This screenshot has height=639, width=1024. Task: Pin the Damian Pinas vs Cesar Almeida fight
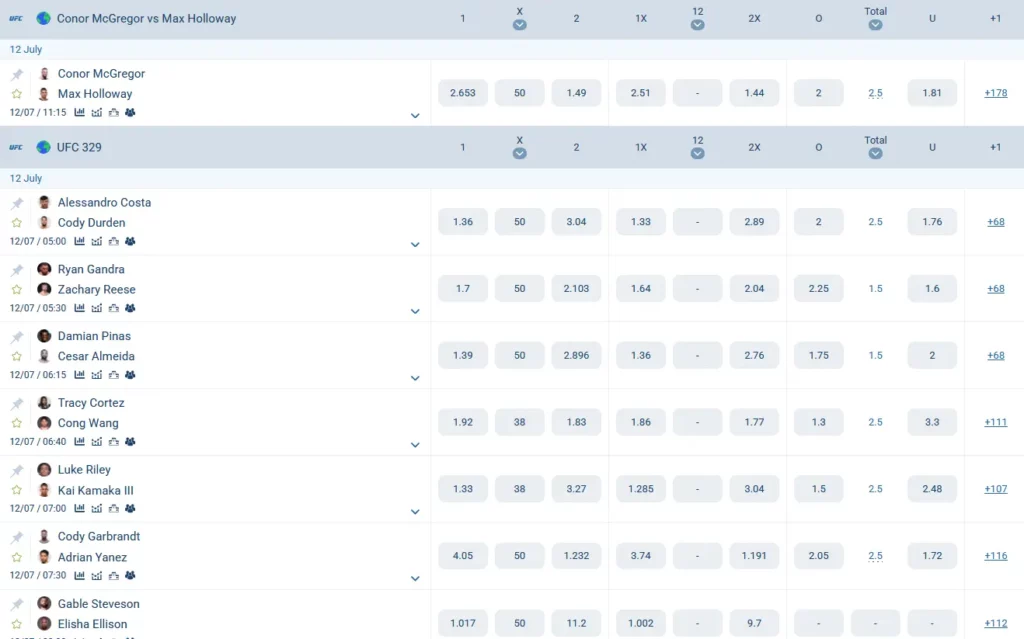[x=17, y=337]
